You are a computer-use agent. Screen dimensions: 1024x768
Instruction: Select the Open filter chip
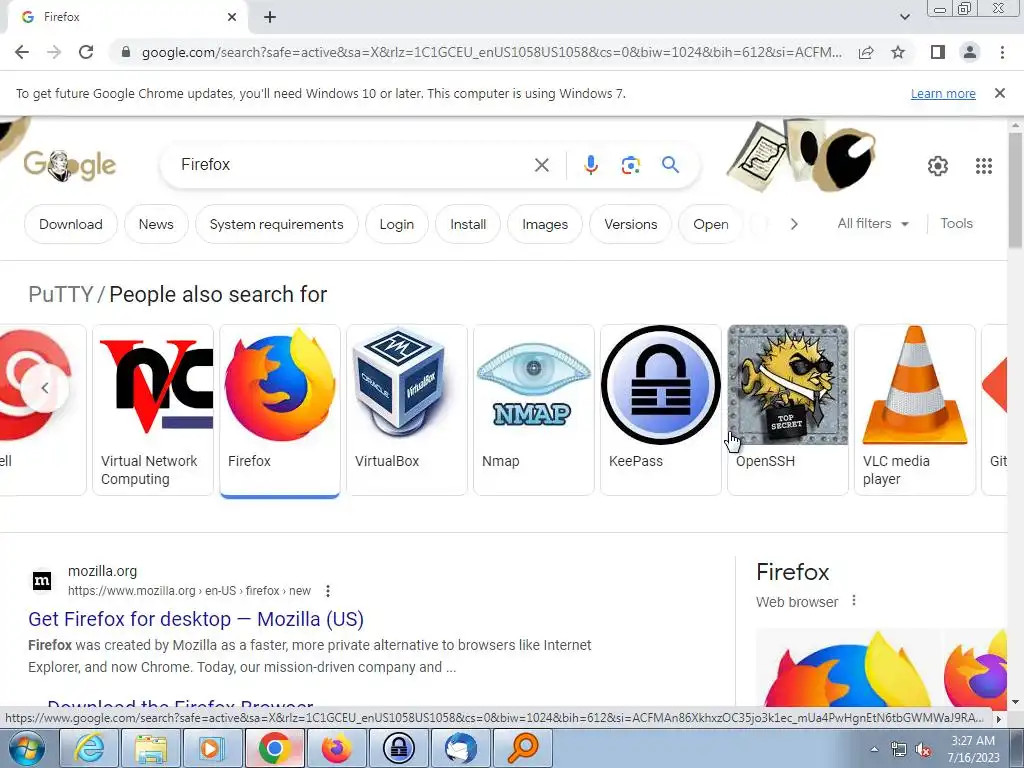711,224
